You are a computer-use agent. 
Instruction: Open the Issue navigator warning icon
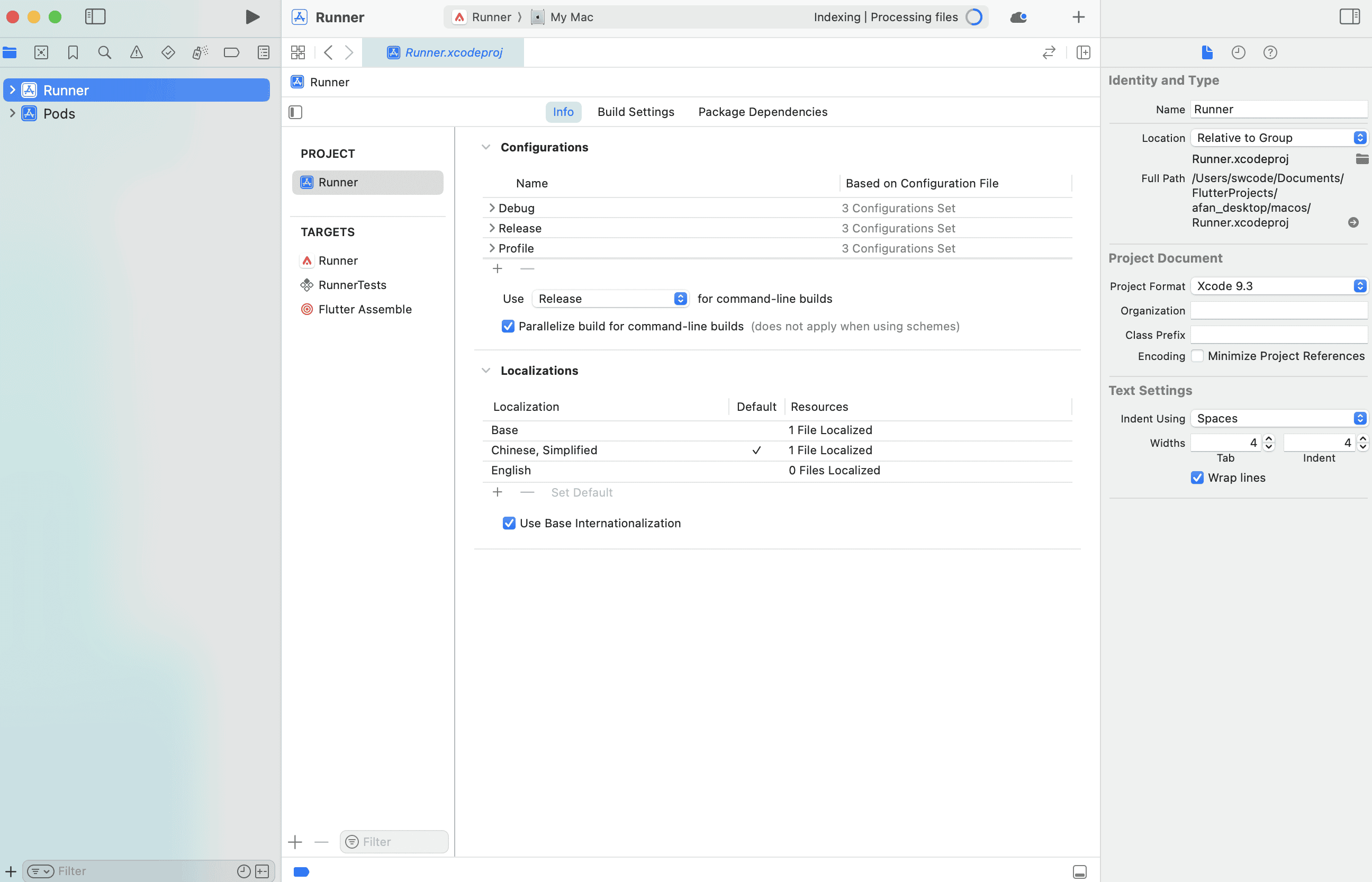tap(136, 53)
